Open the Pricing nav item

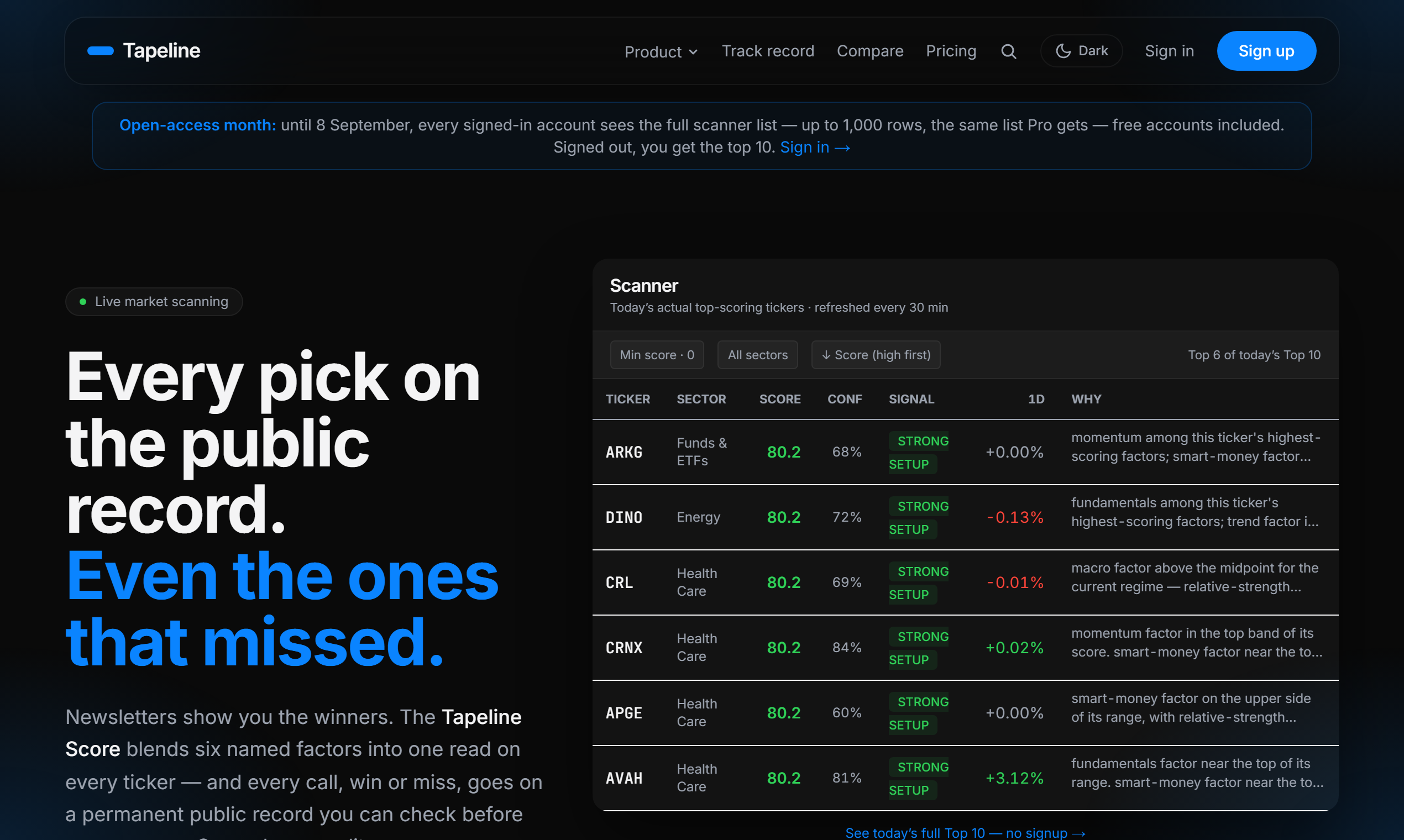[x=951, y=51]
